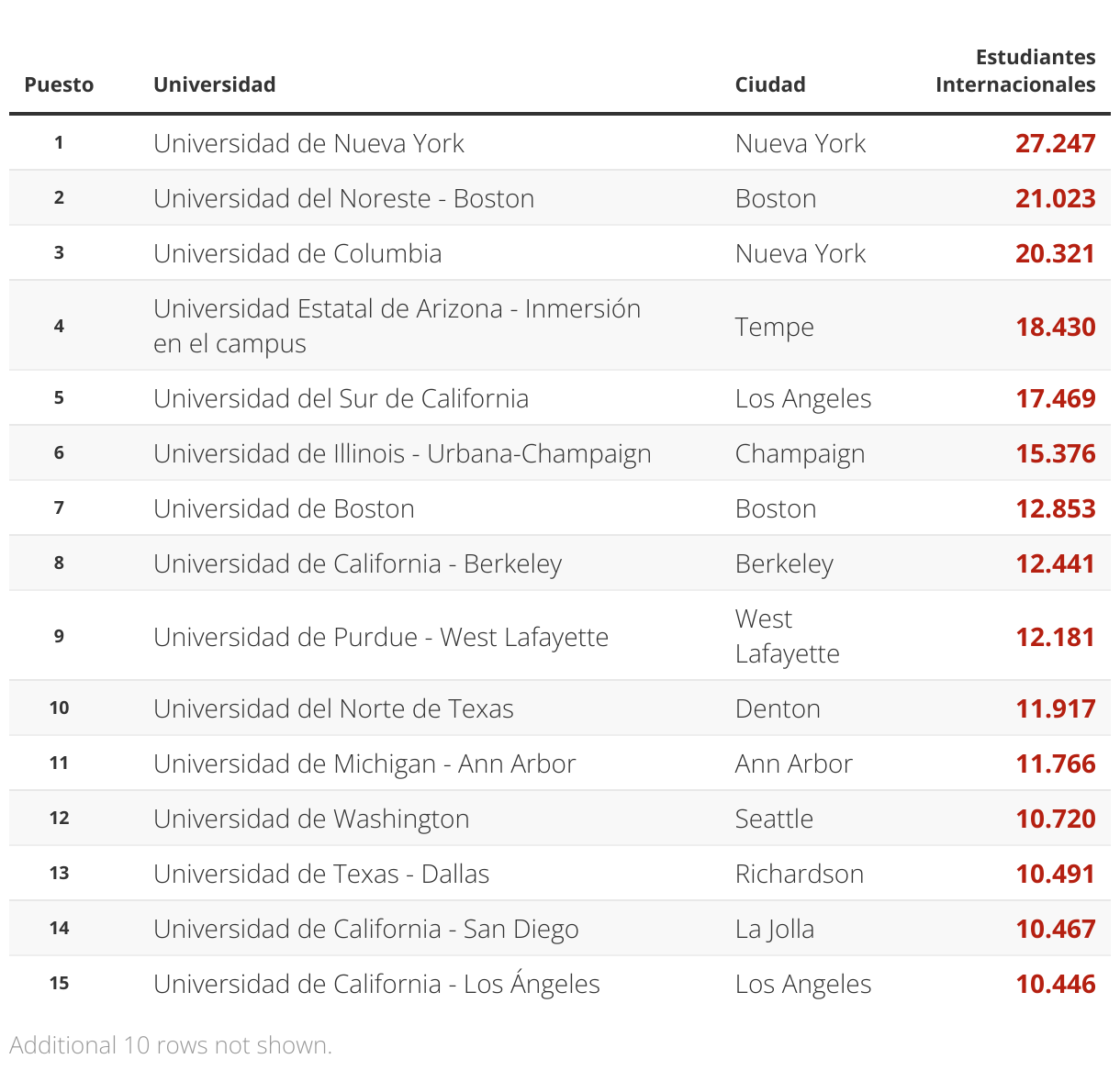Select the Estudiantes Internacionales column header
1120x1070 pixels.
pos(1014,72)
